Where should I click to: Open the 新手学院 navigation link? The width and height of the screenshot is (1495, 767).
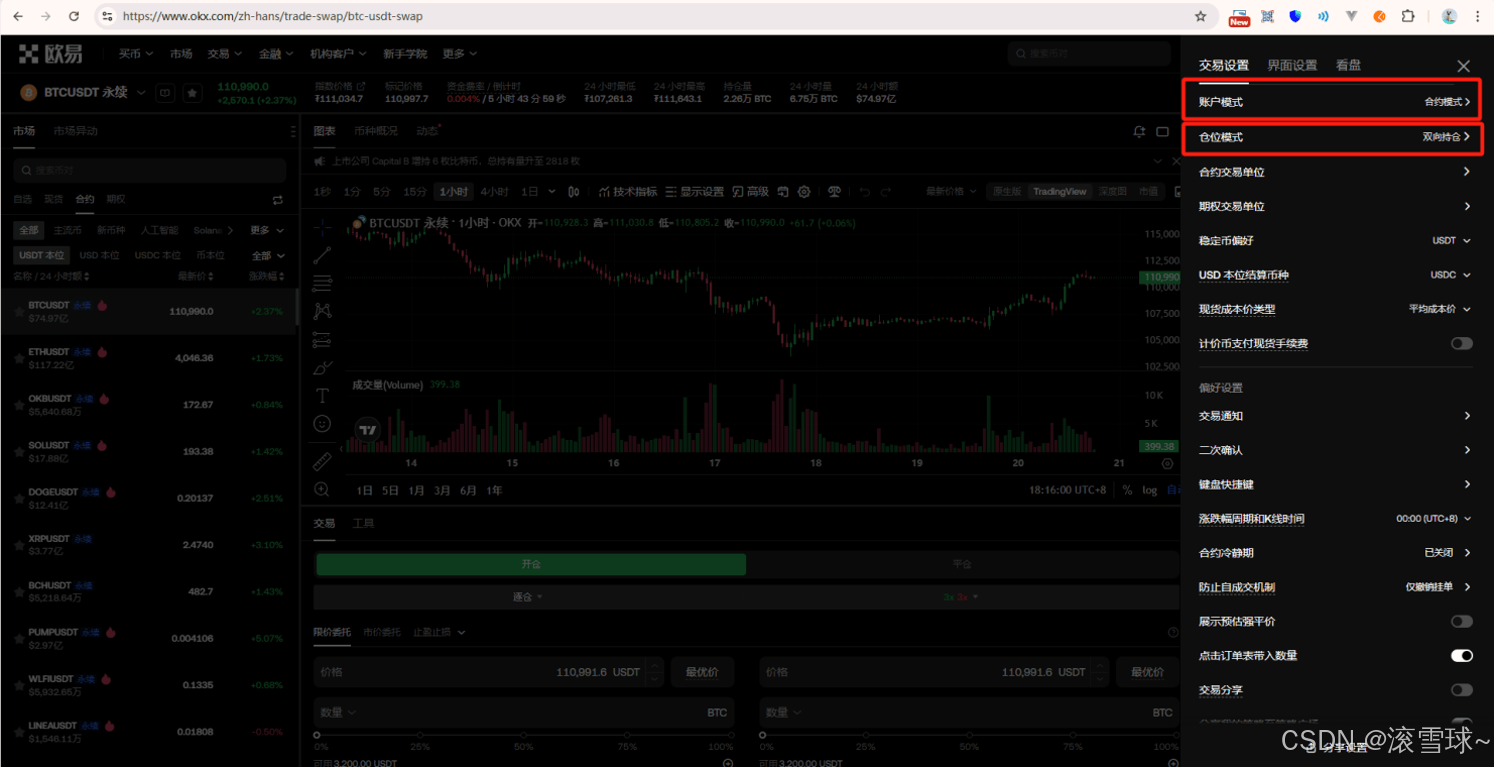click(x=404, y=53)
